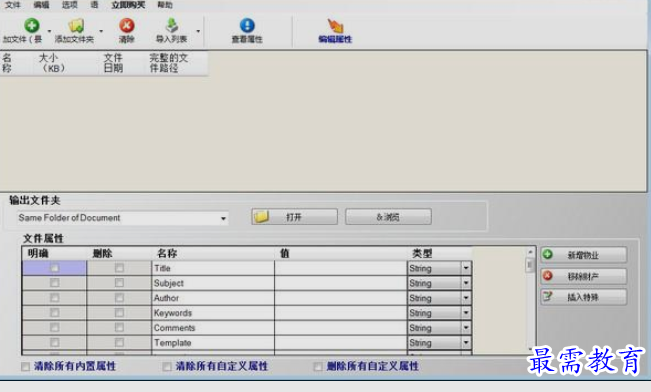Select the Template name cell
Screen dimensions: 651x392
click(x=213, y=343)
